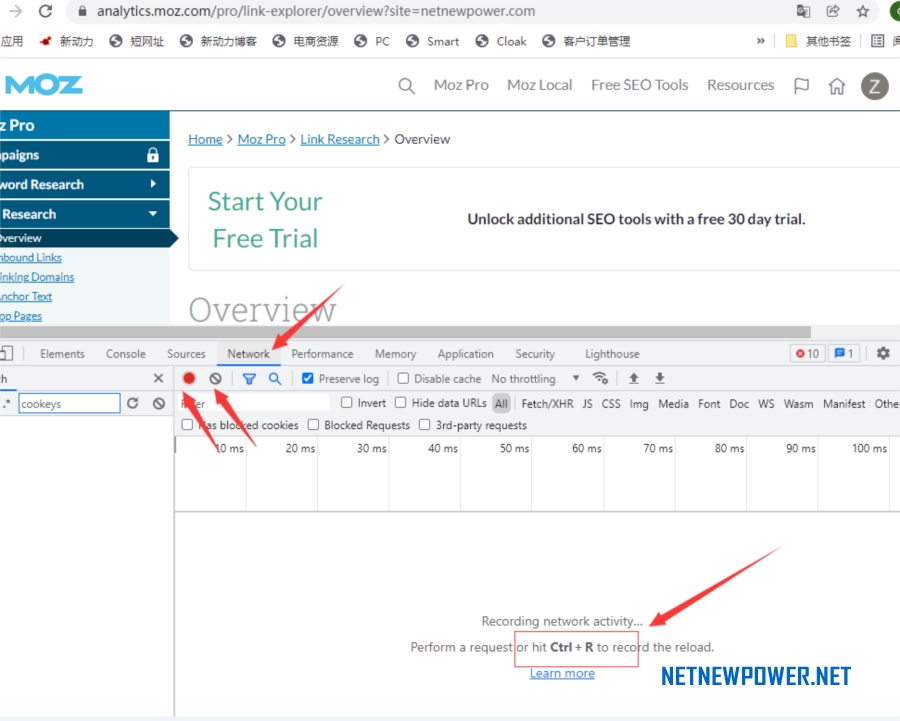Viewport: 900px width, 721px height.
Task: Show more bookmarks with the chevron
Action: coord(761,41)
